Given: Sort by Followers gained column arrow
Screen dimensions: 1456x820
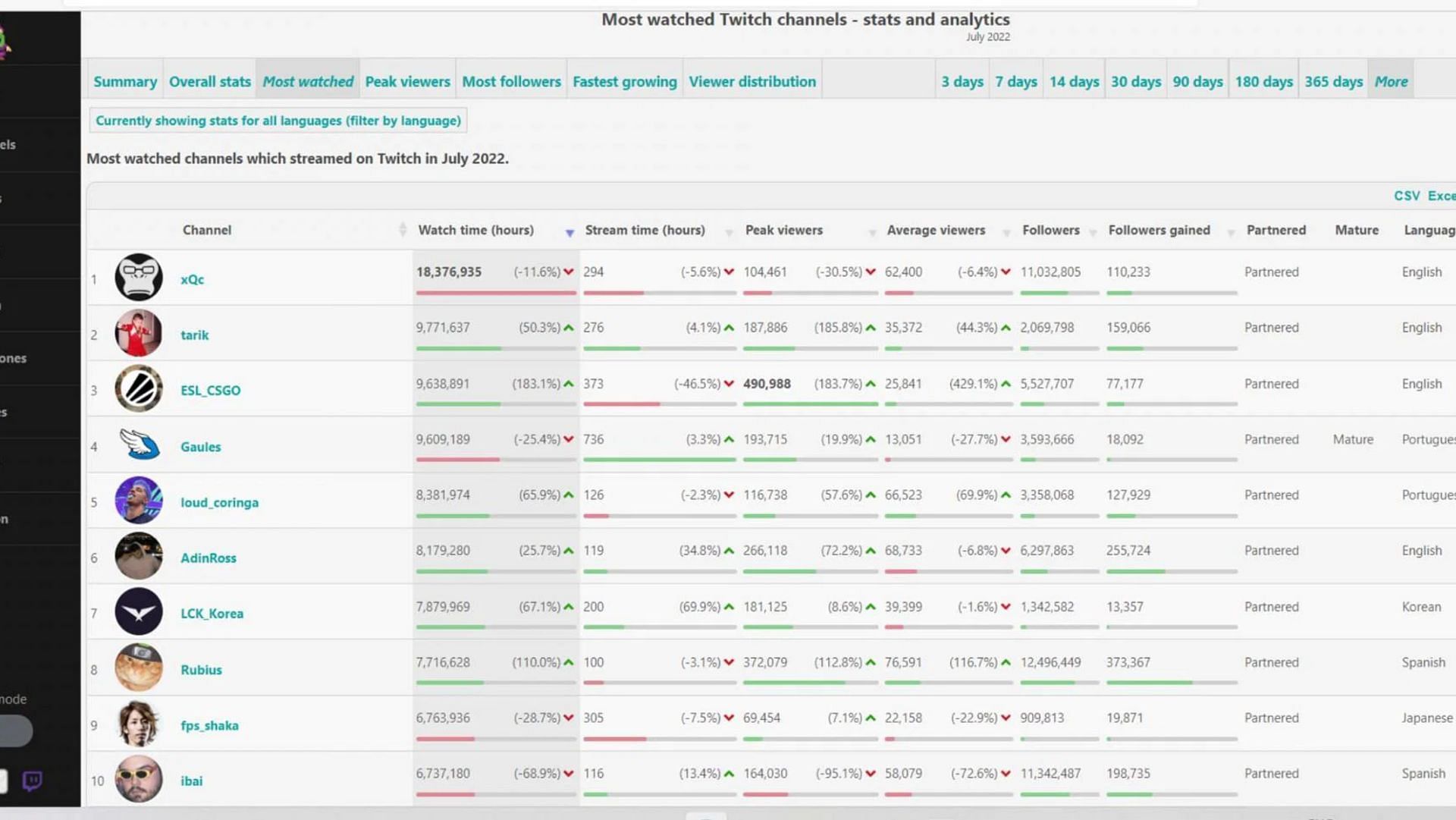Looking at the screenshot, I should (x=1231, y=233).
